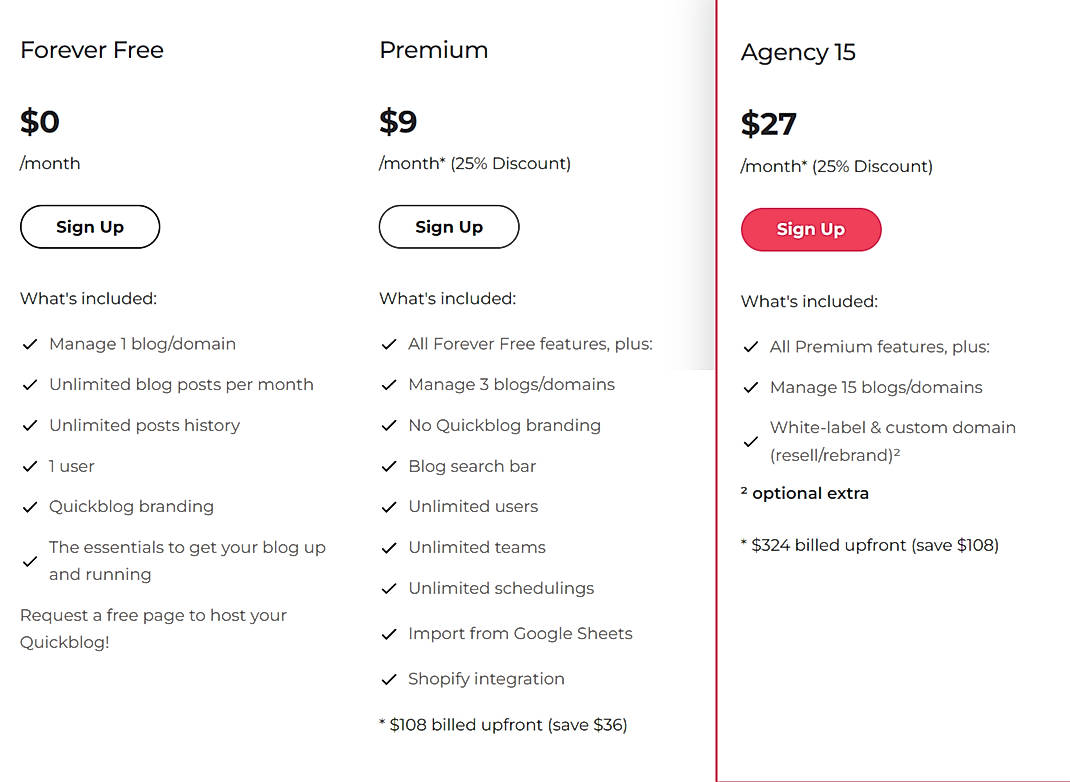1070x782 pixels.
Task: Click the checkmark beside Unlimited blog posts
Action: [30, 385]
